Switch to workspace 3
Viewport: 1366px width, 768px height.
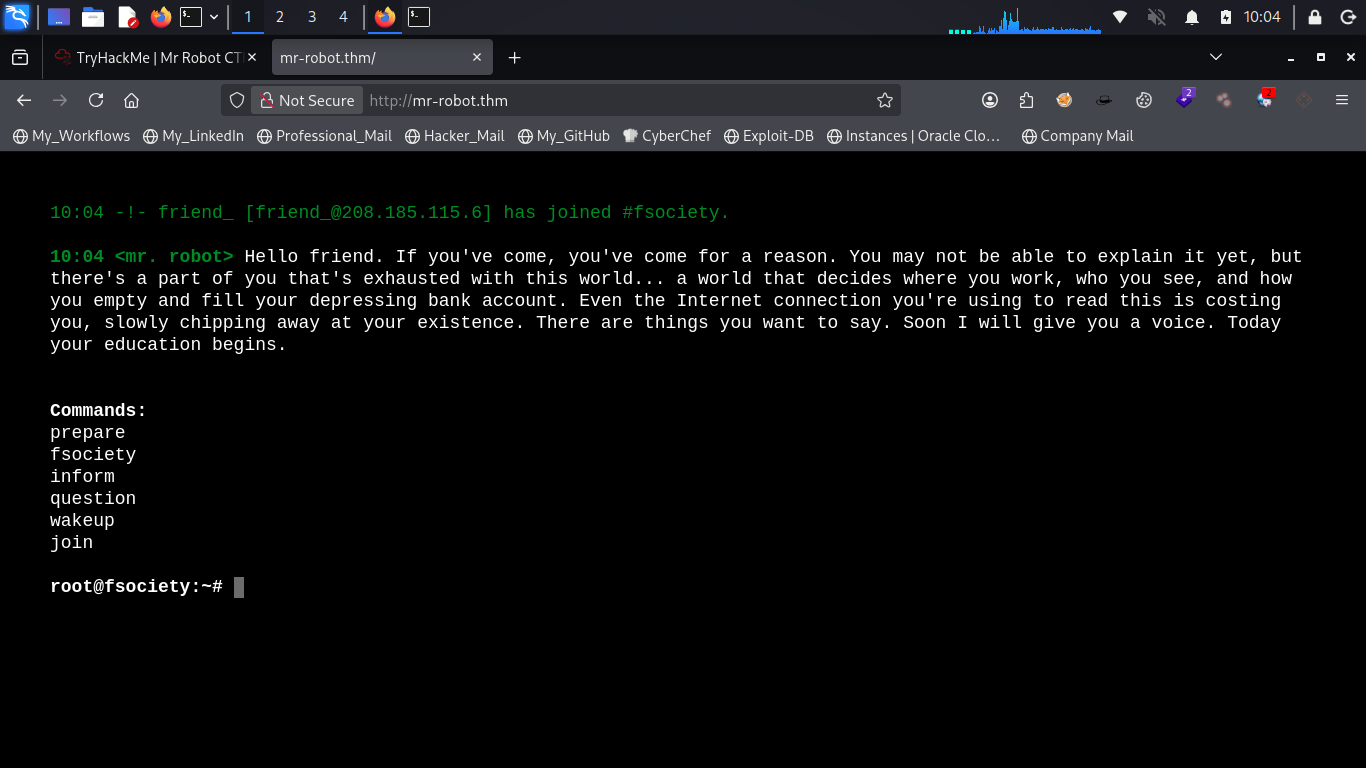coord(312,17)
